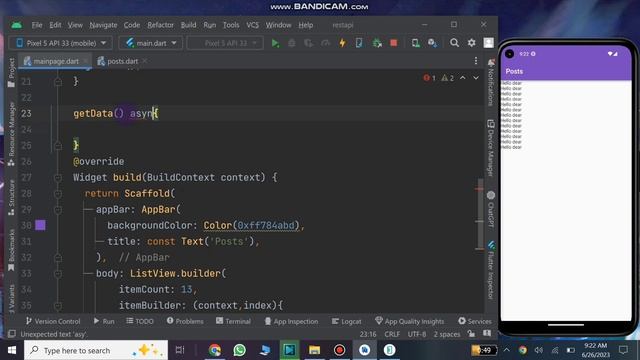Open Pixel 5 API 33 (mobile) device dropdown
The image size is (640, 360).
(60, 43)
